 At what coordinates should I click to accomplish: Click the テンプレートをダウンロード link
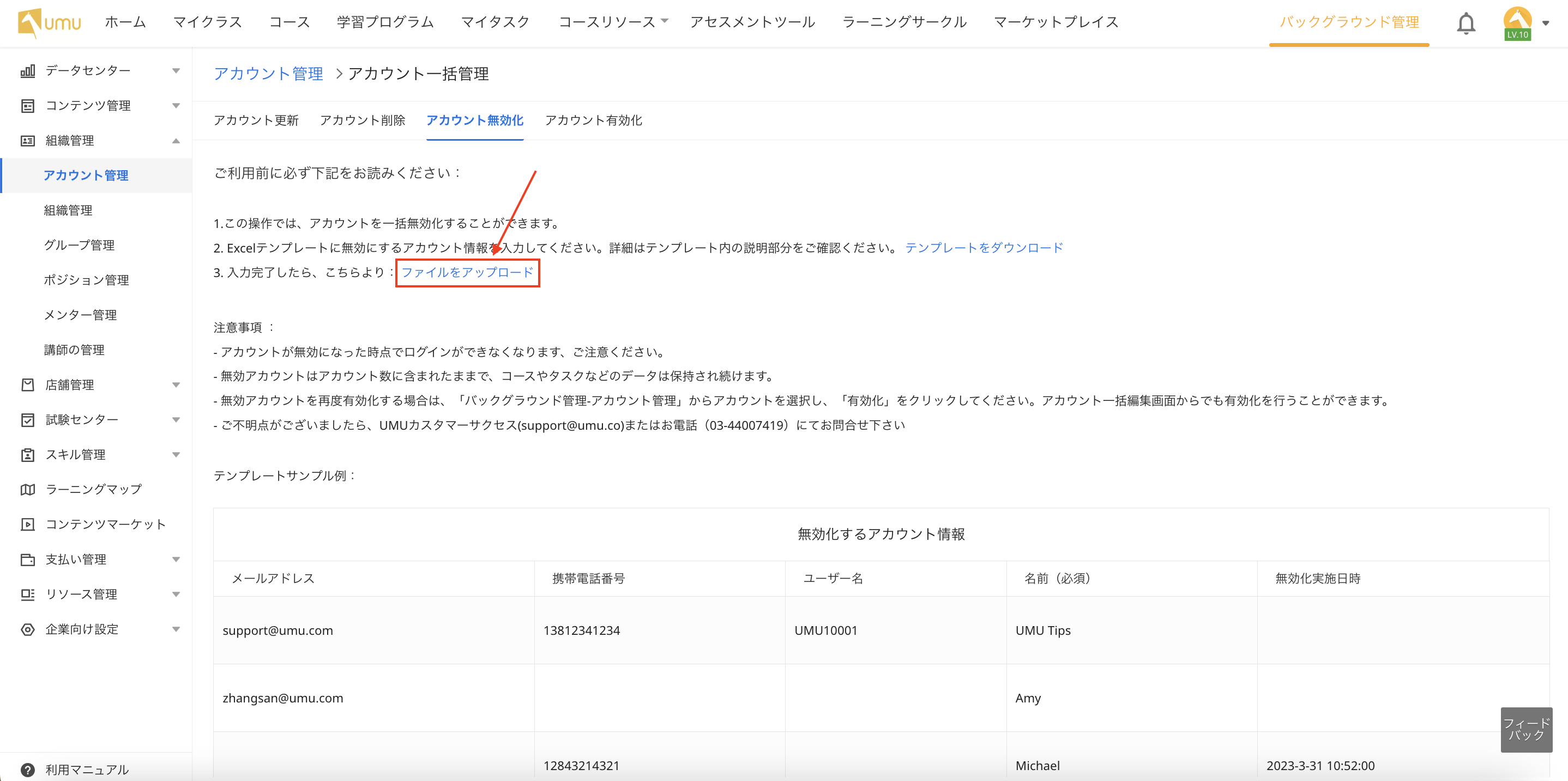(x=984, y=248)
